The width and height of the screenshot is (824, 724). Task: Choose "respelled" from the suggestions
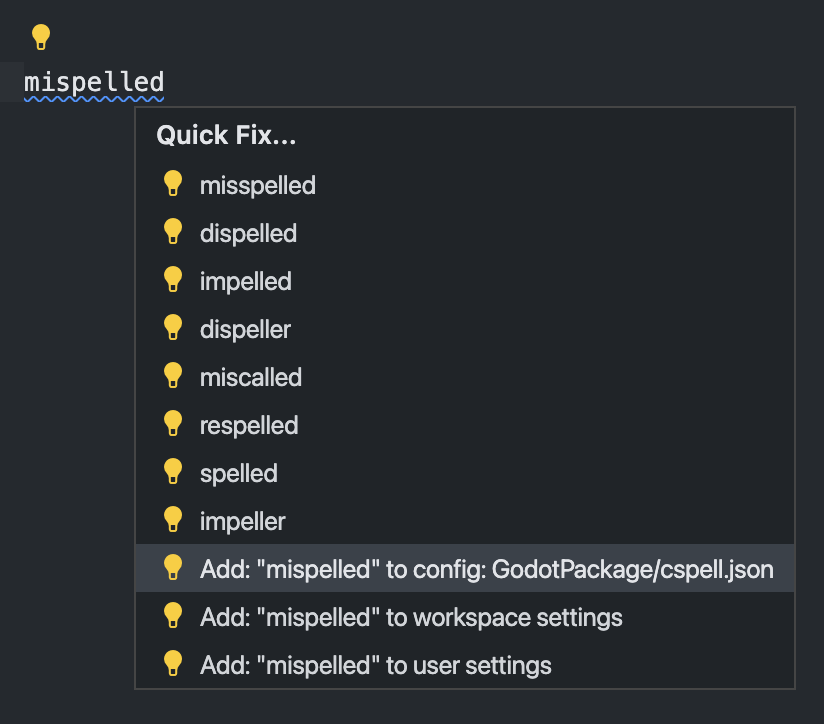249,425
